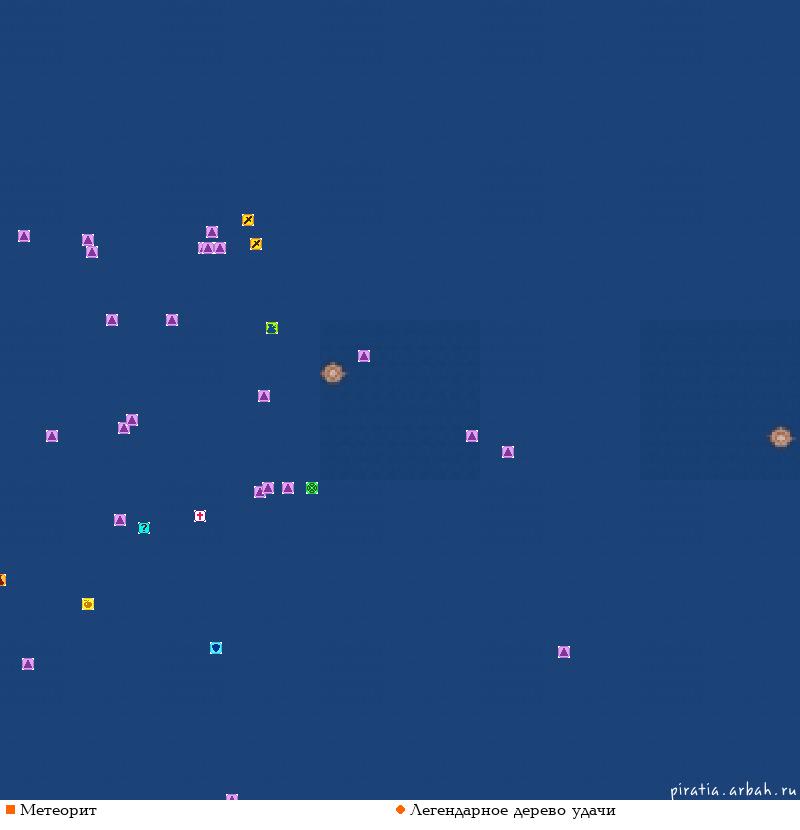Click the orange circle legend swatch for дерево удачи
The image size is (800, 830).
400,810
